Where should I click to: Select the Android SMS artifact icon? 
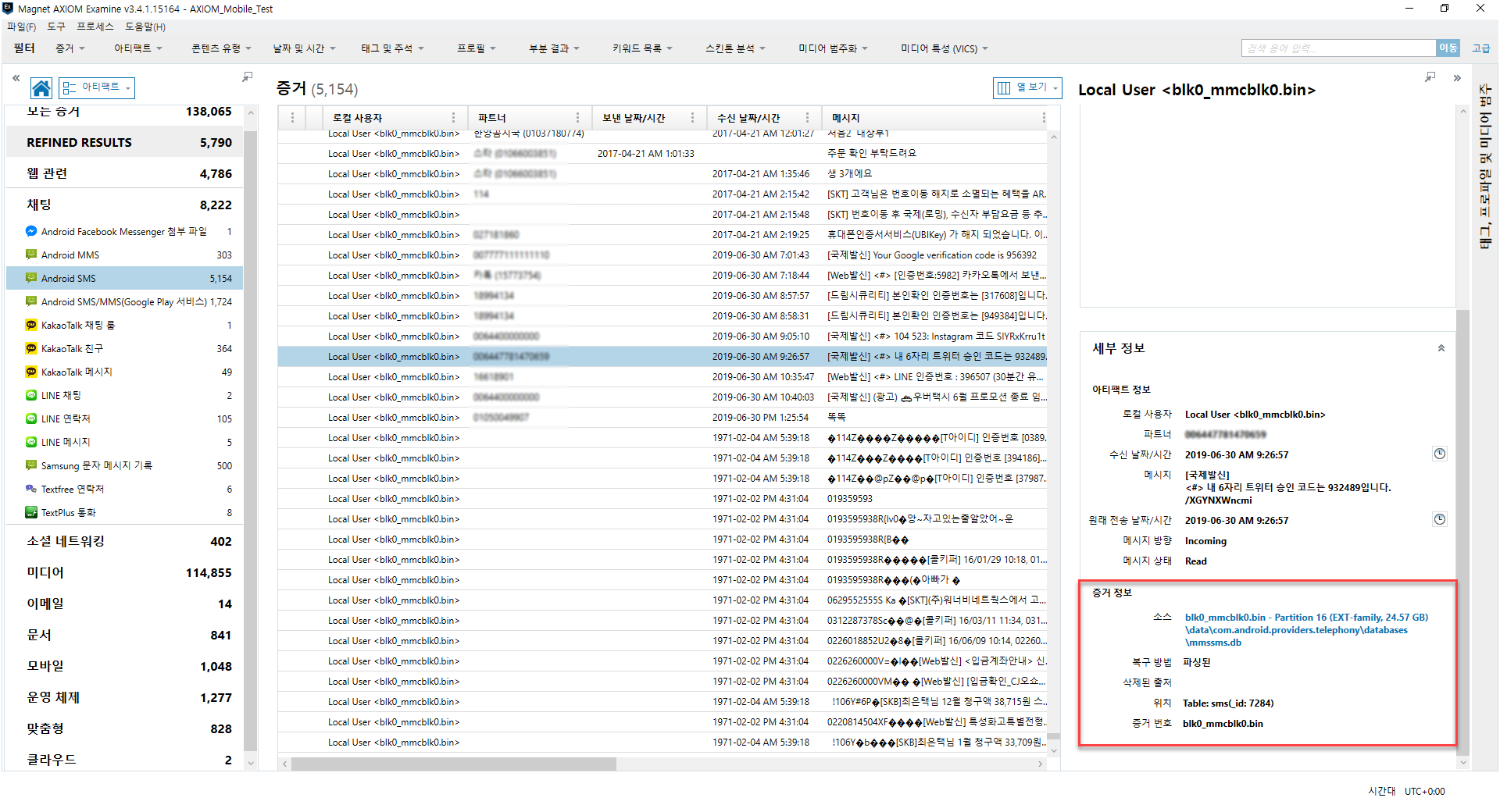pyautogui.click(x=31, y=278)
